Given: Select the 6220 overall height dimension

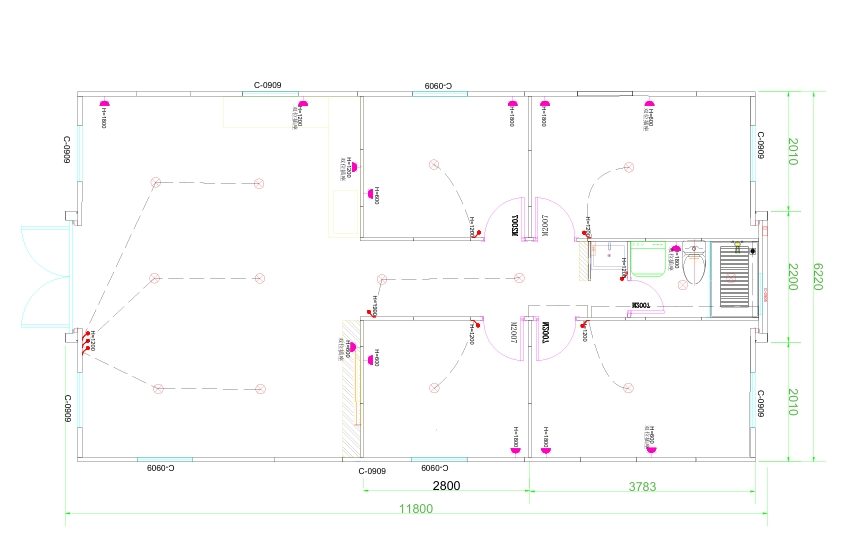Looking at the screenshot, I should 818,276.
